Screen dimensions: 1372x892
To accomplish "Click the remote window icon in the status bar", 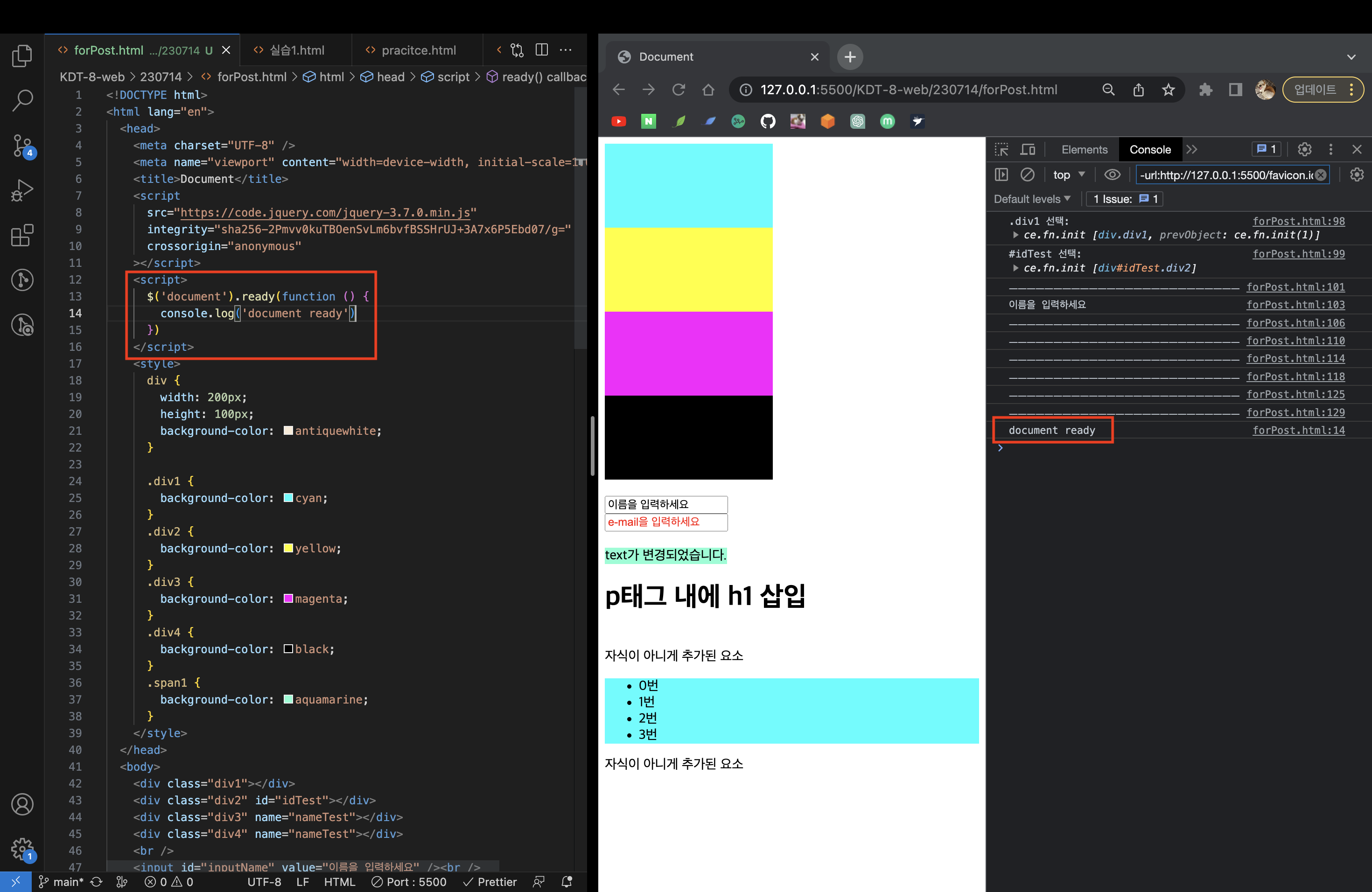I will tap(15, 882).
